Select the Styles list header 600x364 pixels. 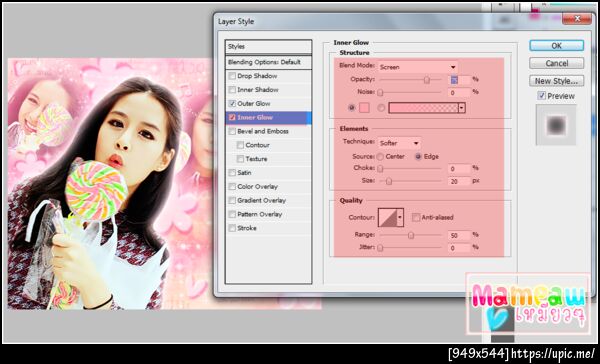pyautogui.click(x=268, y=47)
